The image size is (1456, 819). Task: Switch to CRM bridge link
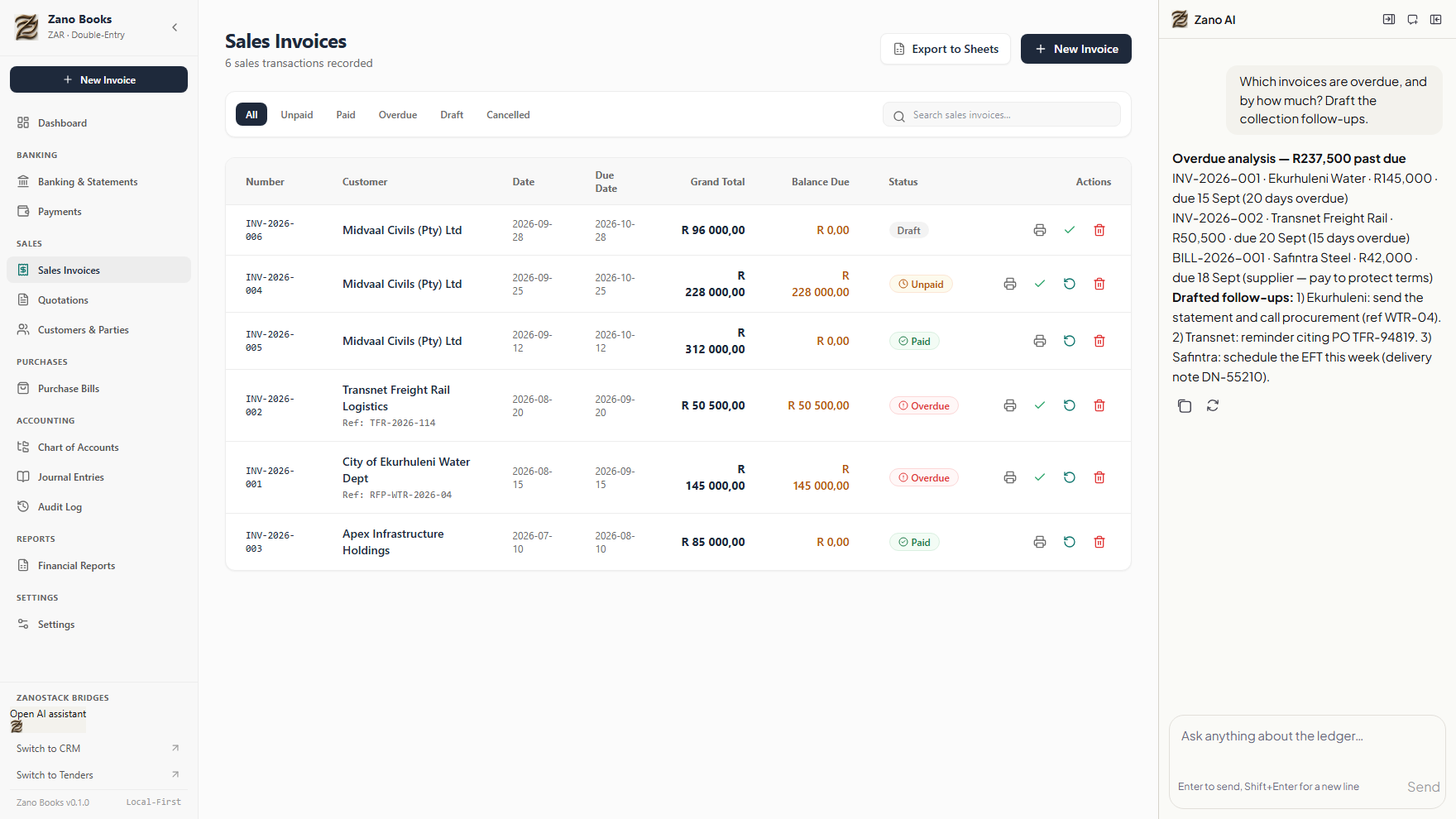pyautogui.click(x=98, y=749)
